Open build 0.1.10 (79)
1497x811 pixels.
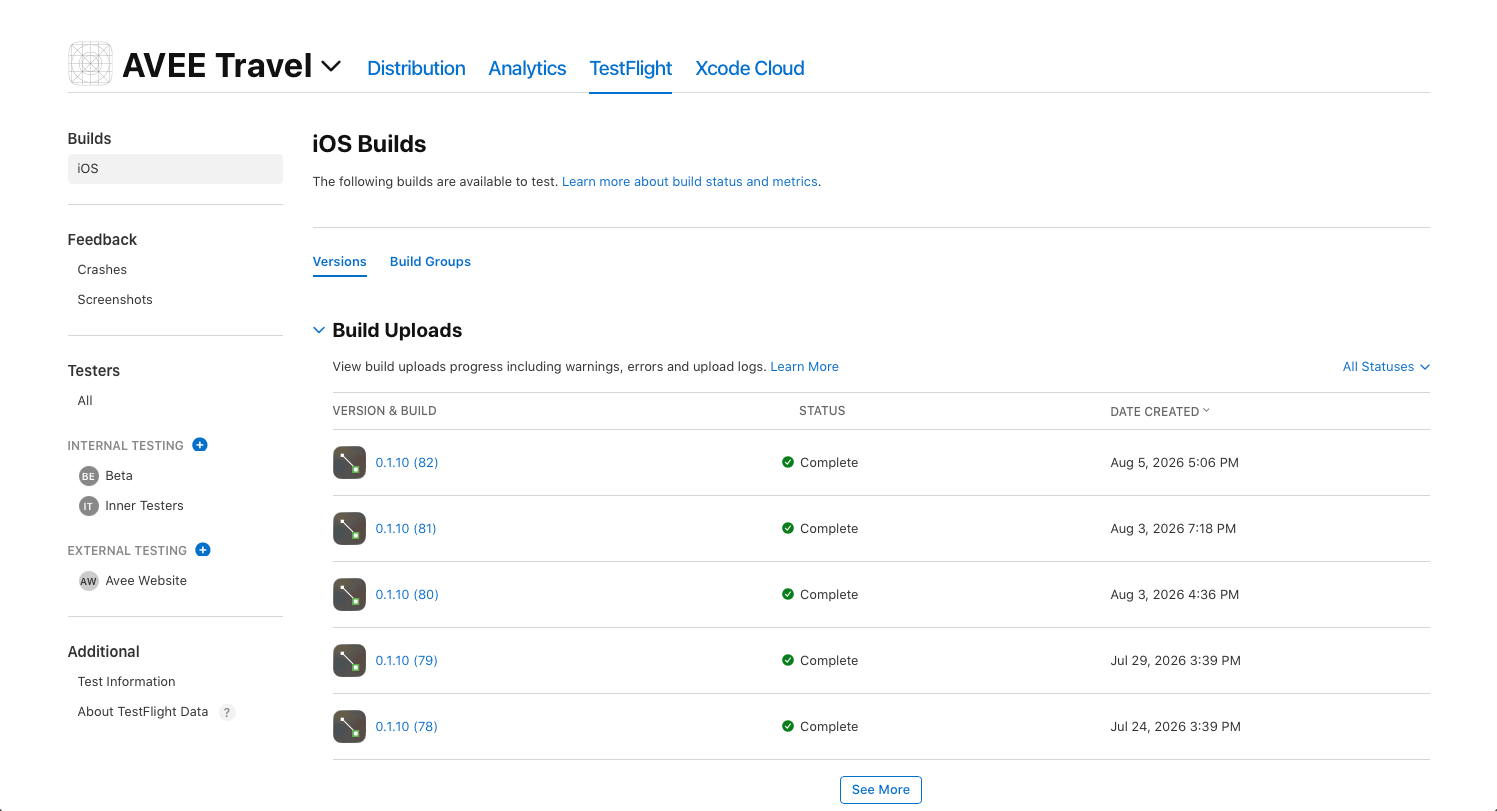pyautogui.click(x=407, y=661)
